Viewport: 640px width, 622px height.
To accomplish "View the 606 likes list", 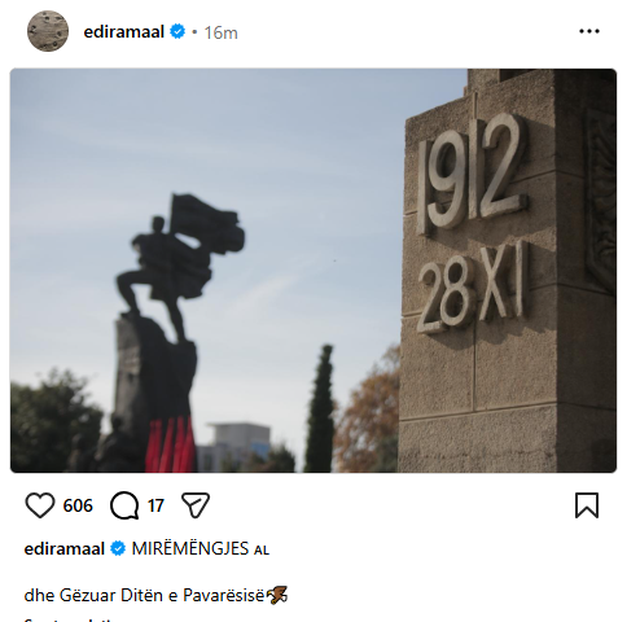I will [78, 506].
